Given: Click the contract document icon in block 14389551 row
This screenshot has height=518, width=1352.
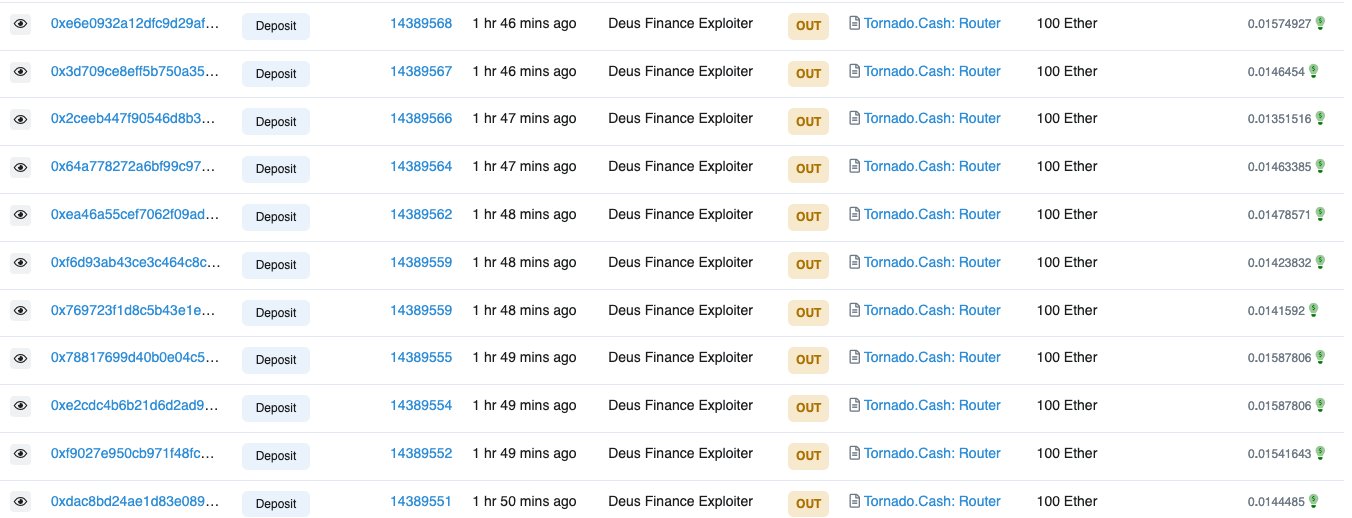Looking at the screenshot, I should (854, 501).
